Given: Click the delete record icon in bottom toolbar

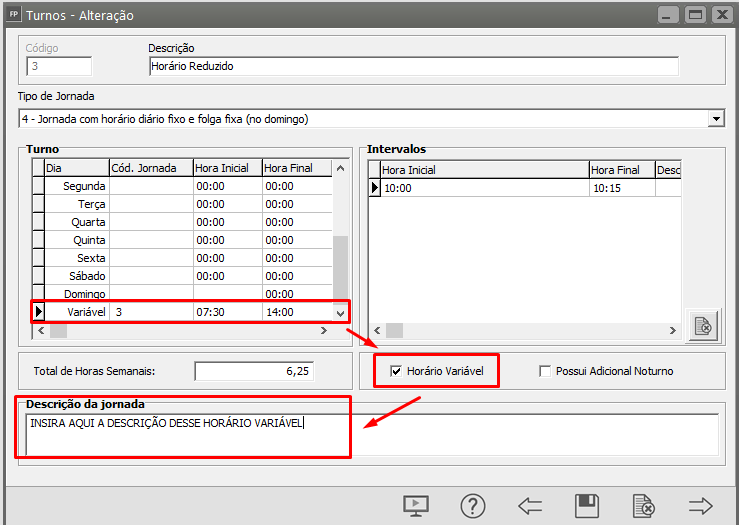Looking at the screenshot, I should (643, 505).
